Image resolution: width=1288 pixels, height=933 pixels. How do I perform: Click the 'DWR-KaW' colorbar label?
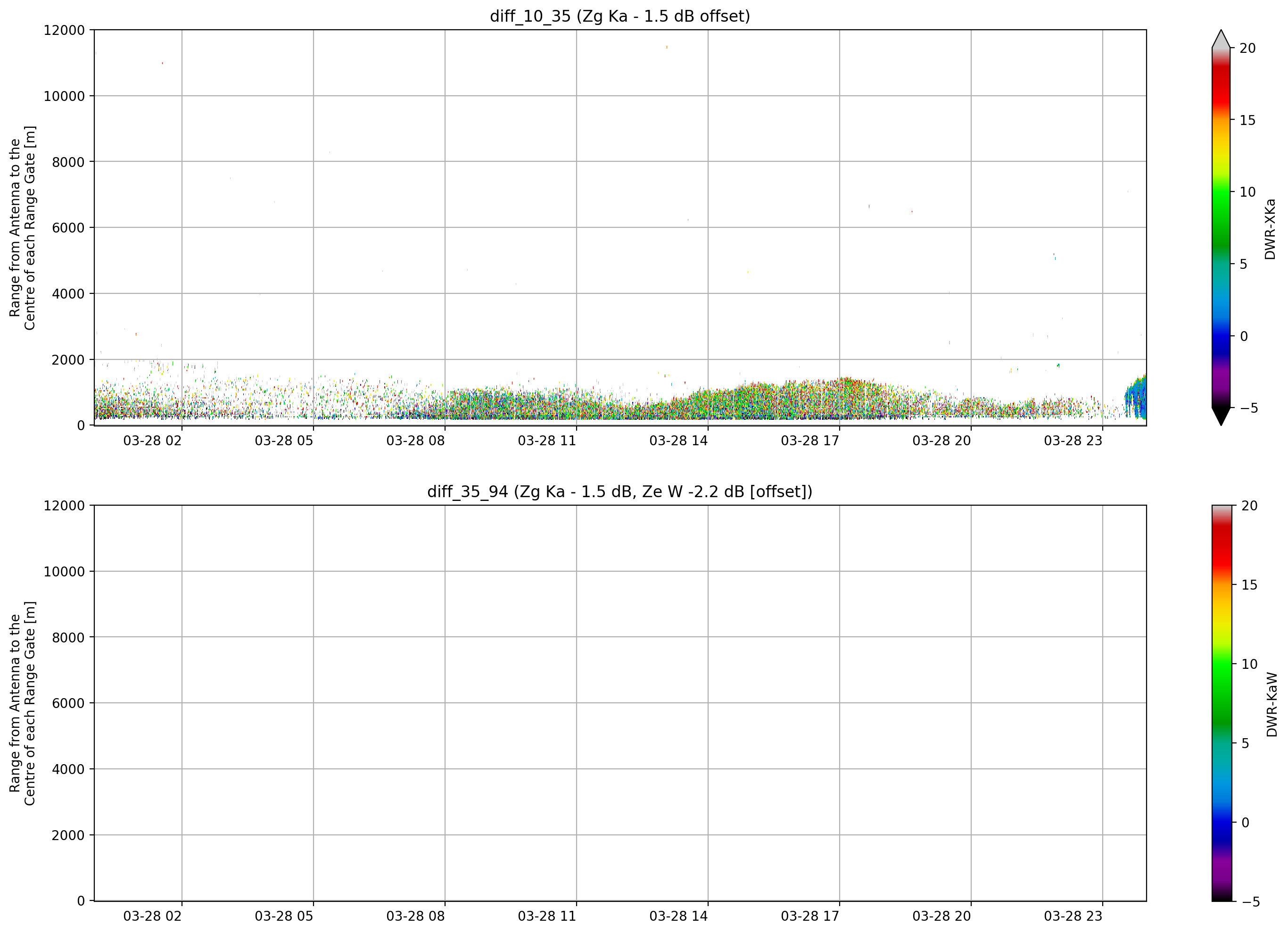tap(1272, 705)
